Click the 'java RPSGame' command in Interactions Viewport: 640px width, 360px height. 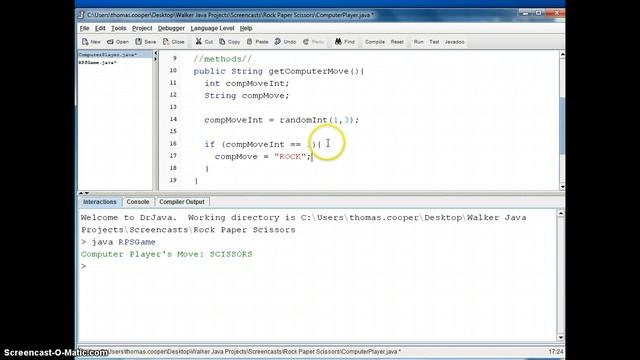123,242
